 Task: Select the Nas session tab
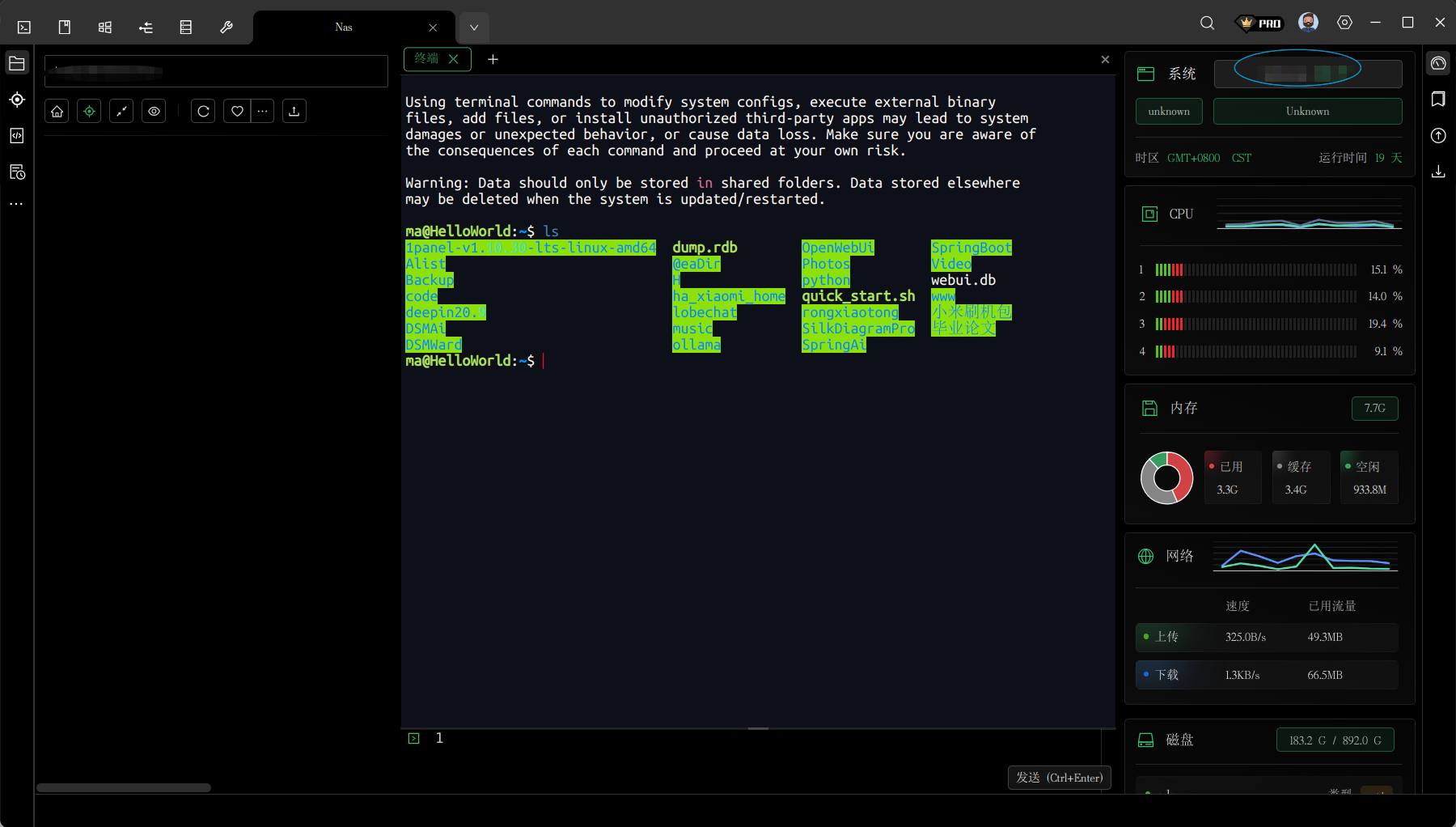point(344,28)
